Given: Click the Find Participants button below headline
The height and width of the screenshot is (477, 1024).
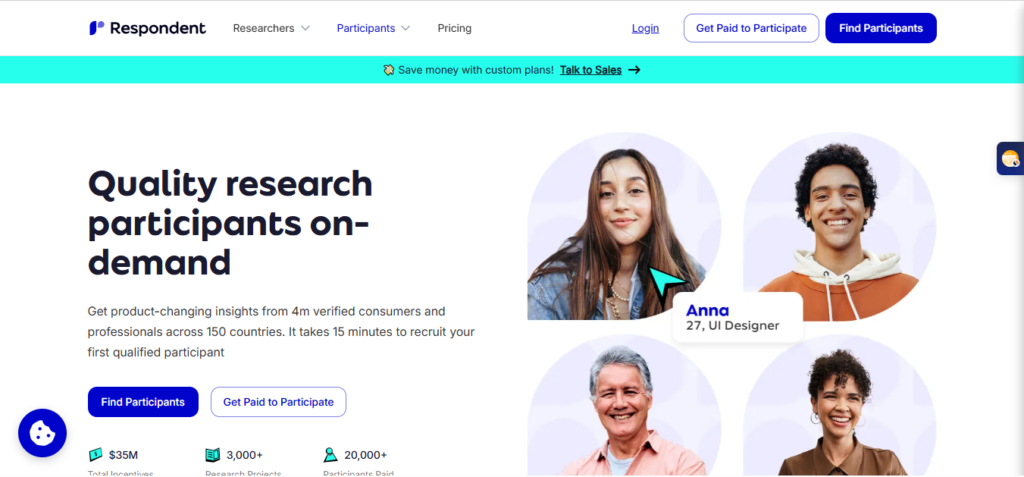Looking at the screenshot, I should click(143, 402).
